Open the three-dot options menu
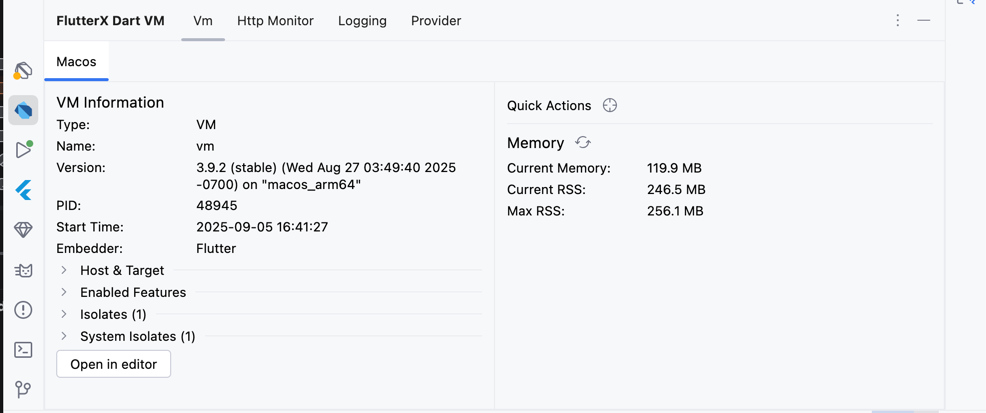The image size is (986, 413). tap(897, 20)
